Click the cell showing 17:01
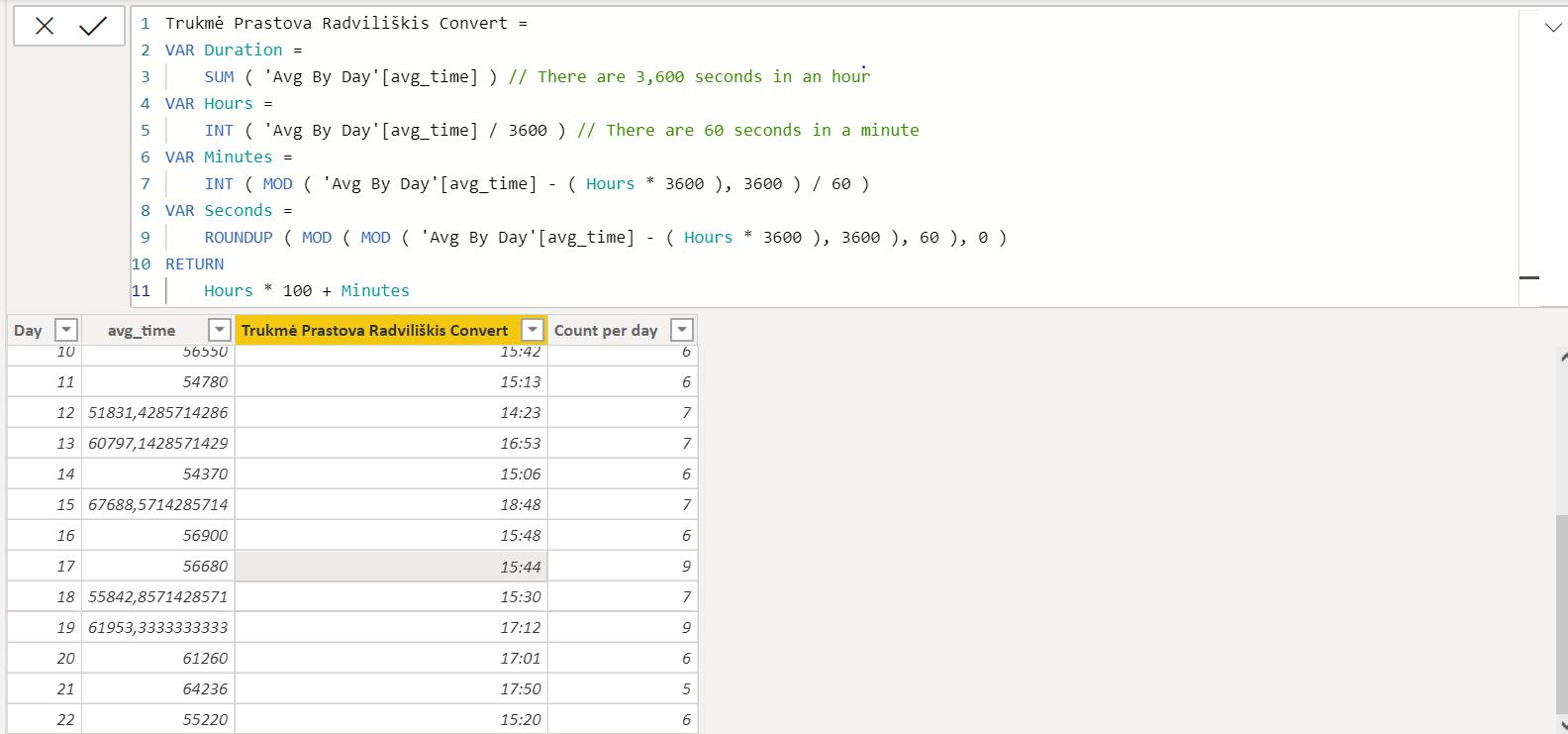The width and height of the screenshot is (1568, 734). click(391, 658)
